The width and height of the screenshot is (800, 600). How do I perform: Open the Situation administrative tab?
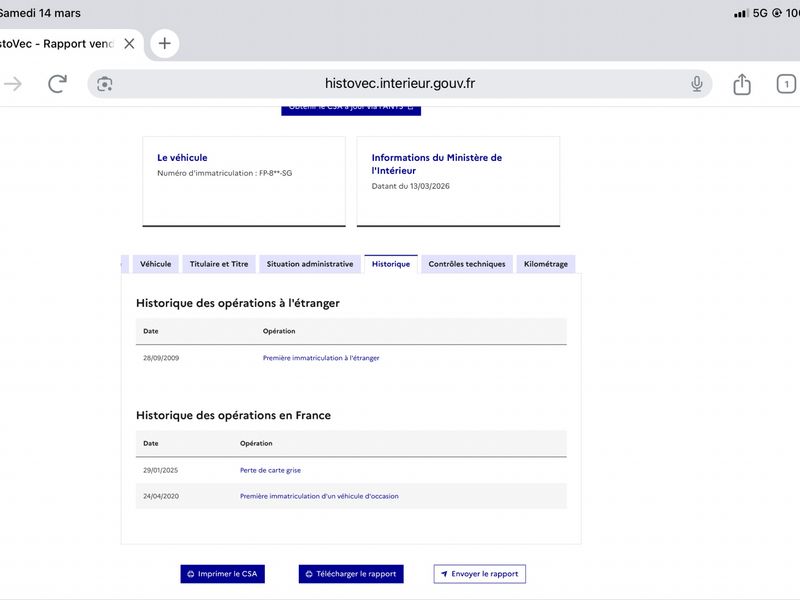coord(310,264)
